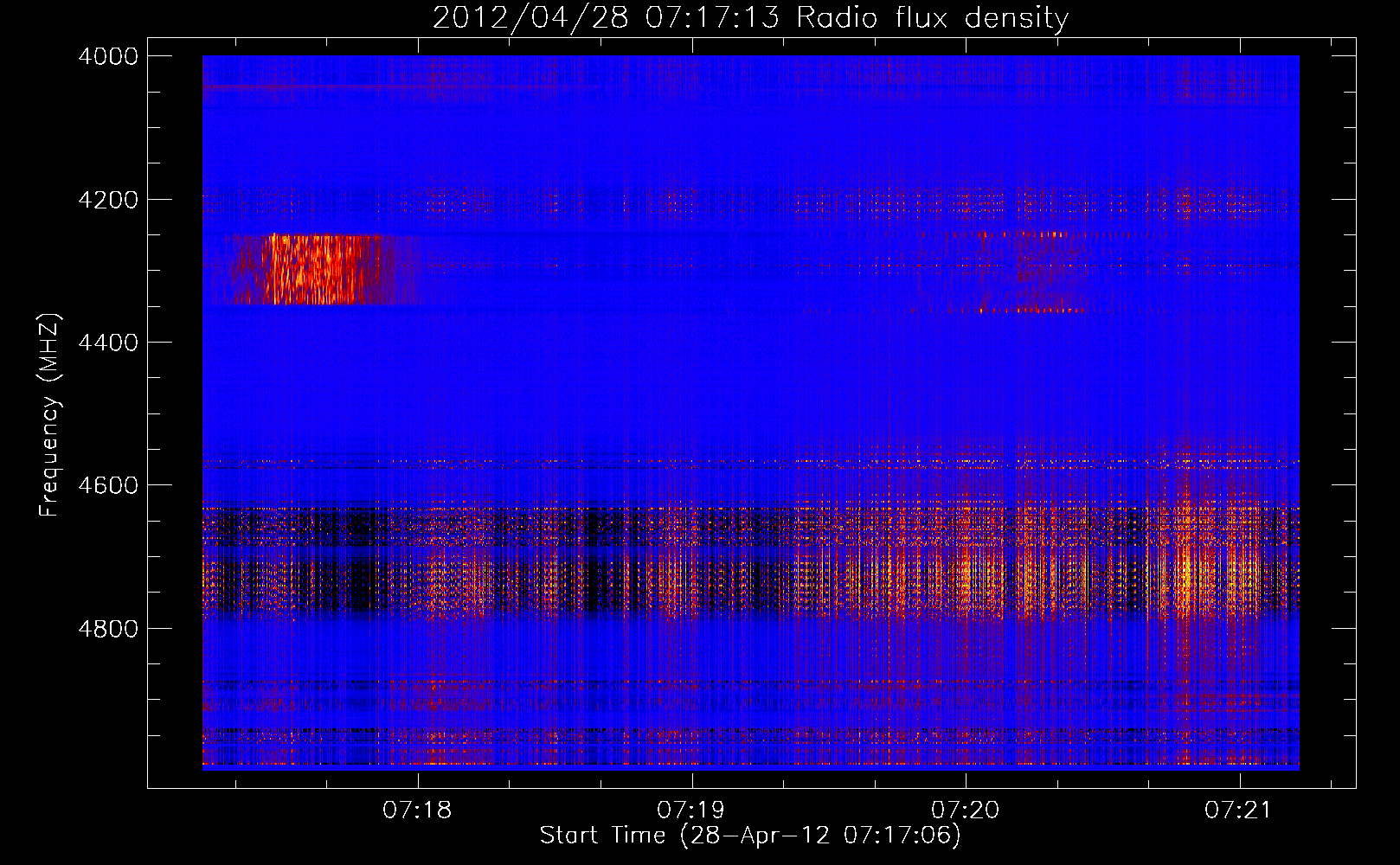The width and height of the screenshot is (1400, 865).
Task: Click the 4400 frequency axis label
Action: point(108,343)
